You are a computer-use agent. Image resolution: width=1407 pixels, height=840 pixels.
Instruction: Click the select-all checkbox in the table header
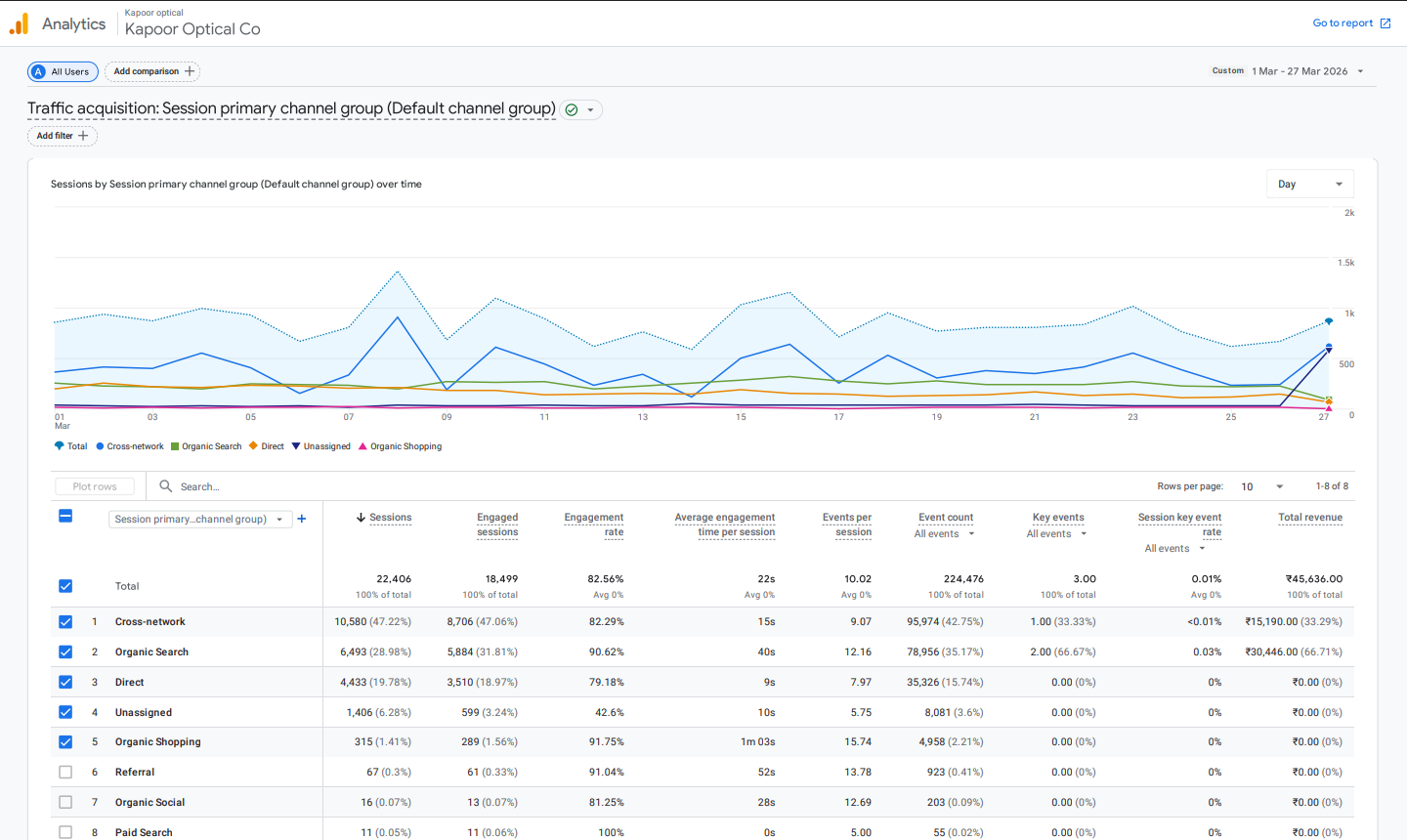click(64, 516)
